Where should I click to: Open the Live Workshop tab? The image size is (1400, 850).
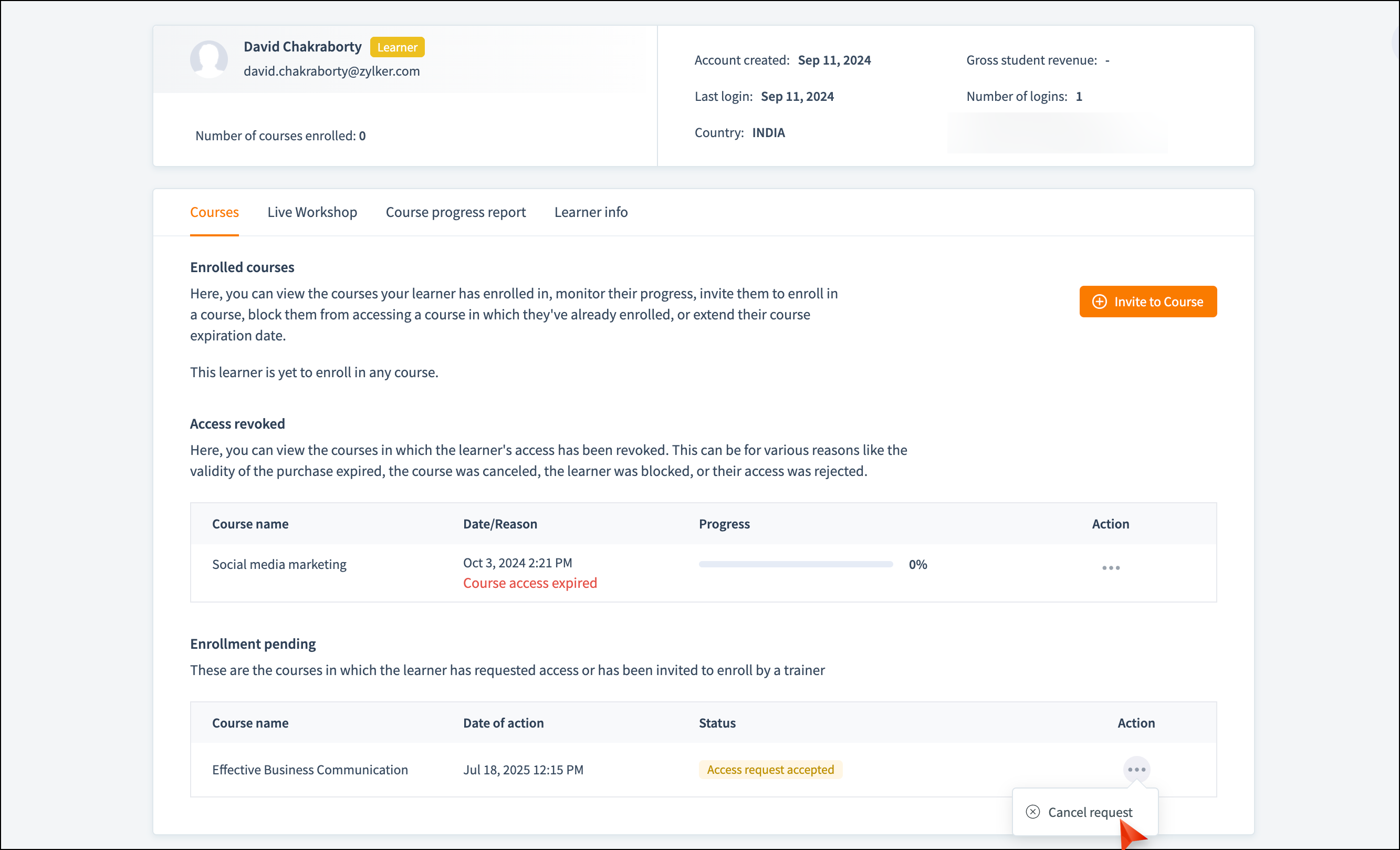tap(312, 212)
